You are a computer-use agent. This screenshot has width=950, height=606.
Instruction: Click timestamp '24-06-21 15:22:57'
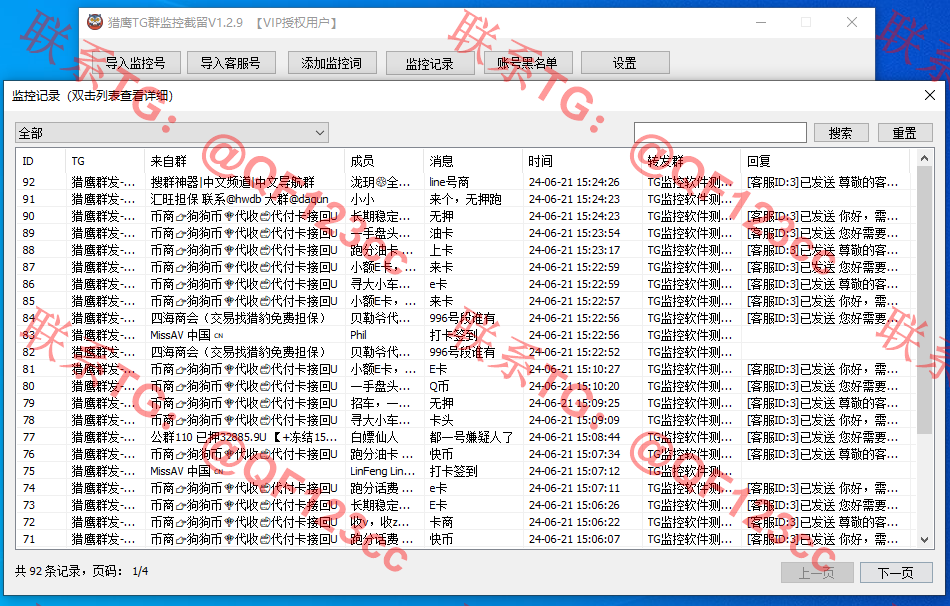(574, 301)
